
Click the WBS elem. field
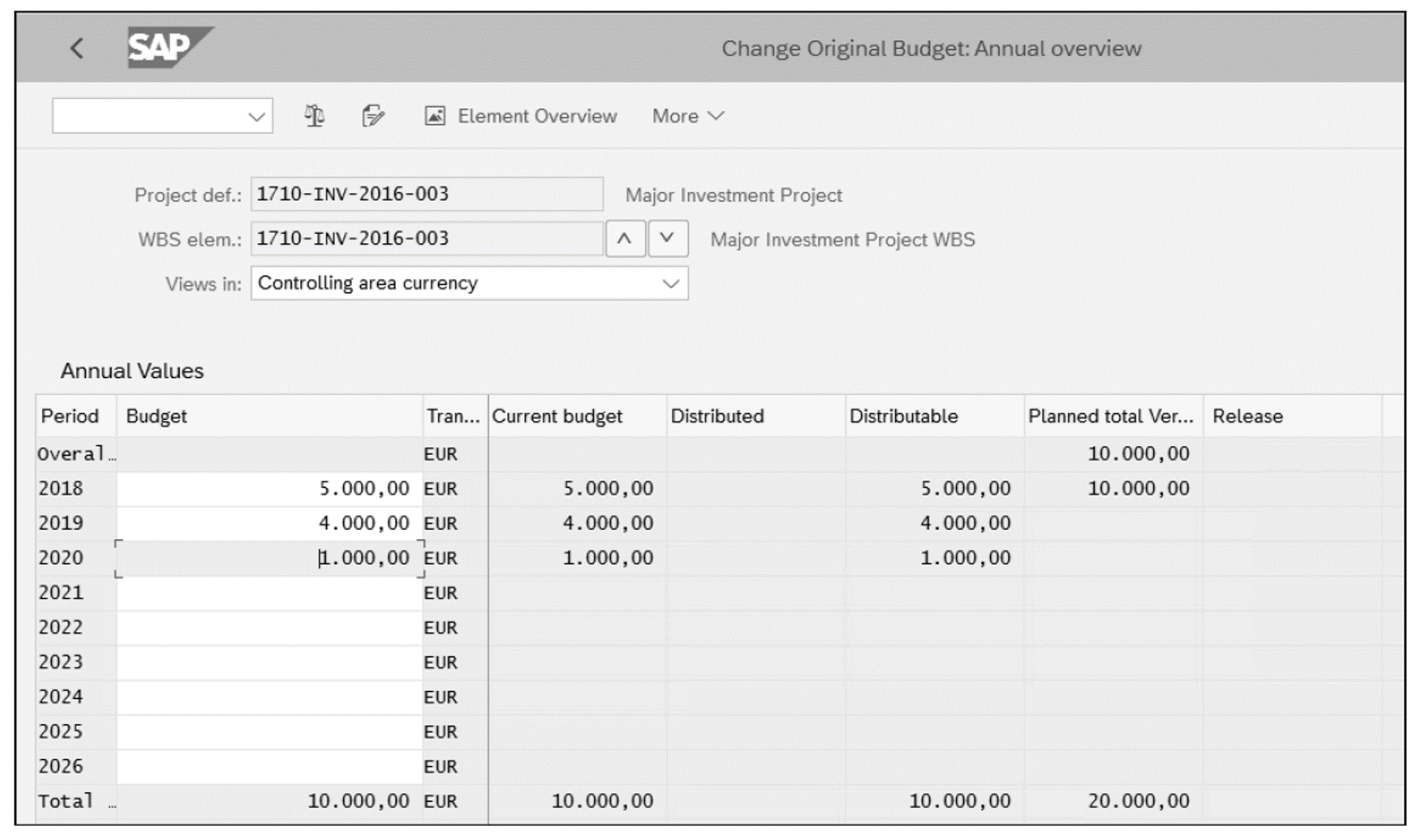(425, 239)
